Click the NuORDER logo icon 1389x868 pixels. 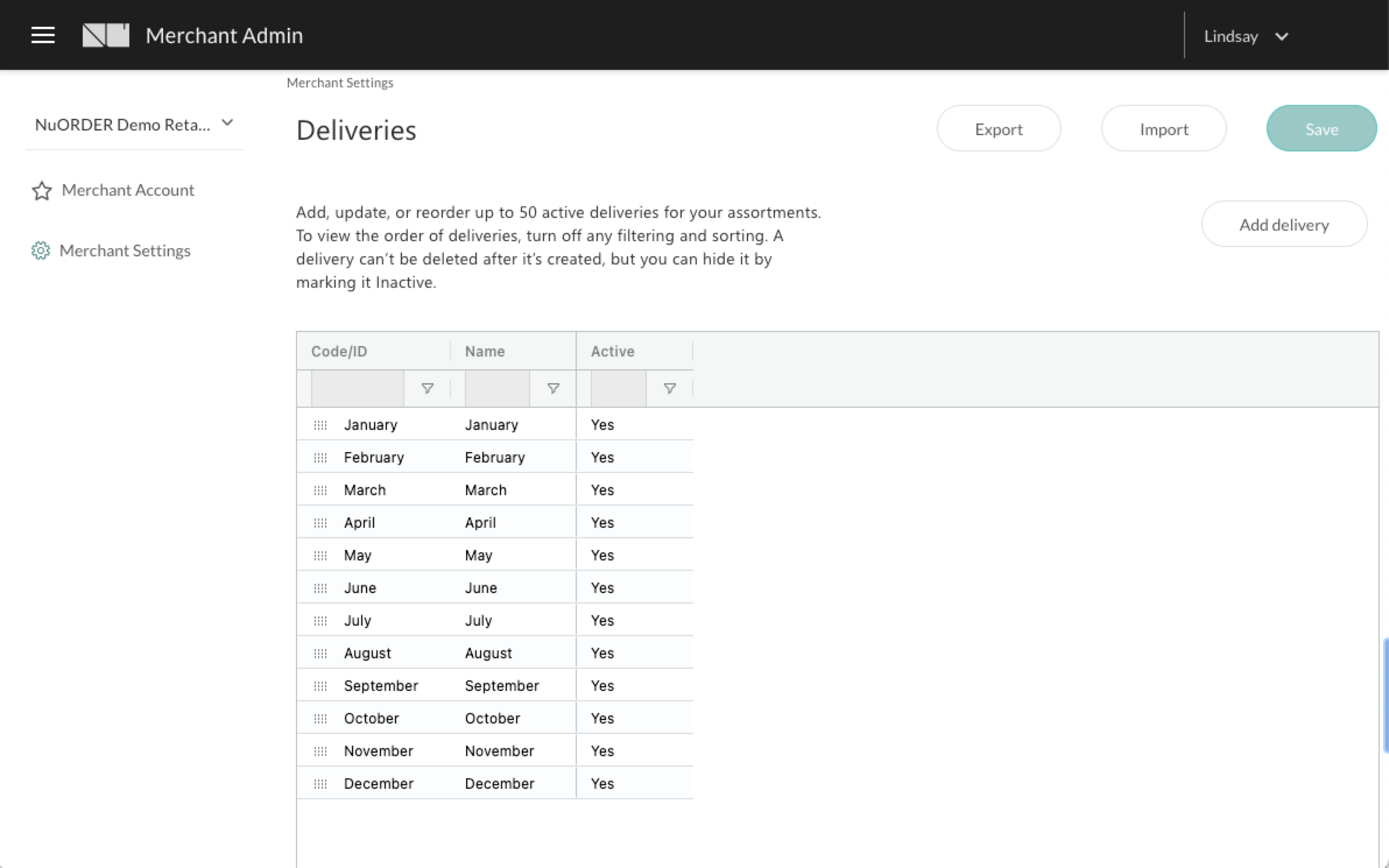[x=106, y=35]
